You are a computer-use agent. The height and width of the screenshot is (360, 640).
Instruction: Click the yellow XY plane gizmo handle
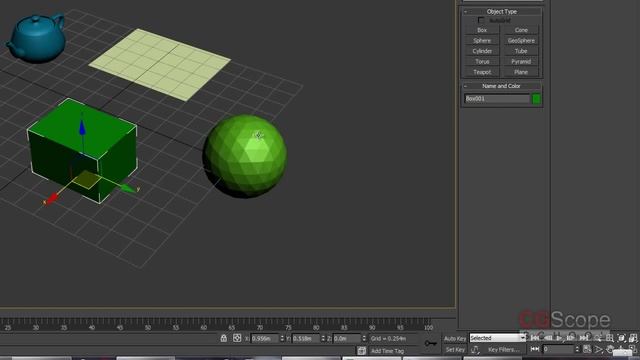coord(87,180)
